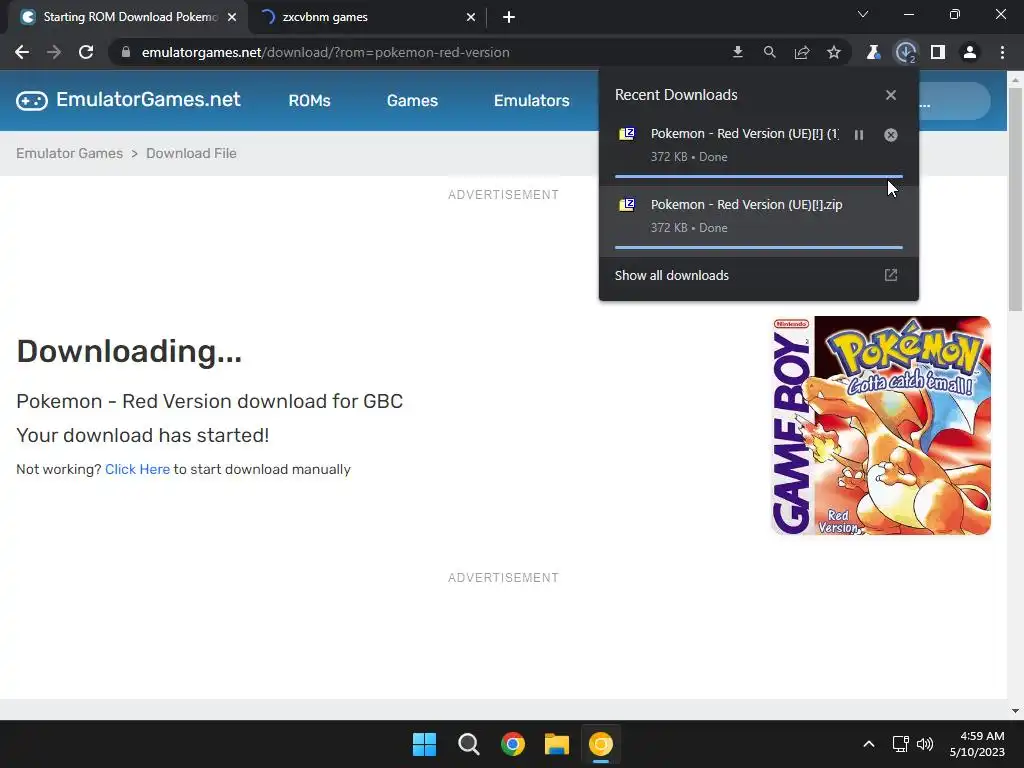Viewport: 1024px width, 768px height.
Task: Click the open-in-new-tab icon beside Show all downloads
Action: click(891, 275)
